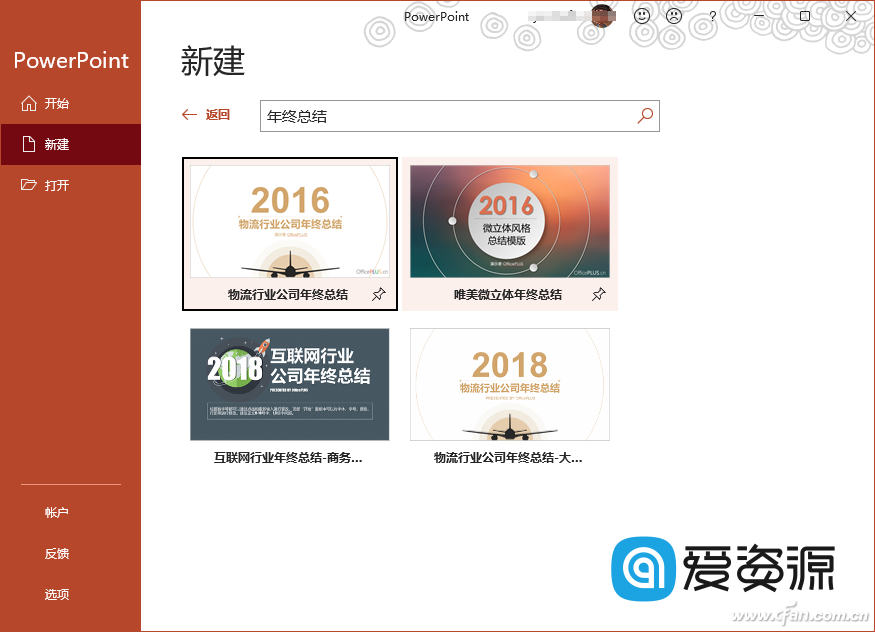This screenshot has width=875, height=632.
Task: Open the 2018 物流行业公司年终总结 template
Action: coord(510,384)
